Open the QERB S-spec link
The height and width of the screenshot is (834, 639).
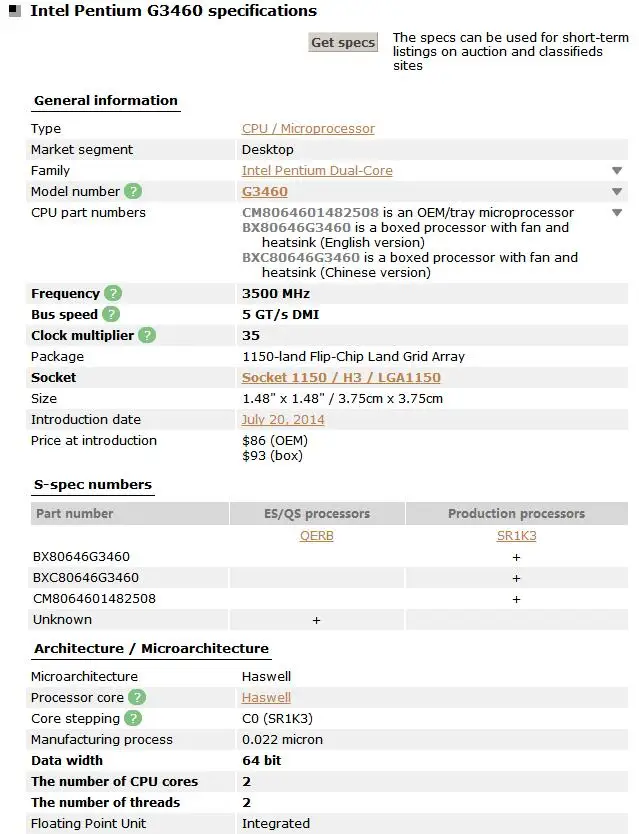pyautogui.click(x=316, y=536)
